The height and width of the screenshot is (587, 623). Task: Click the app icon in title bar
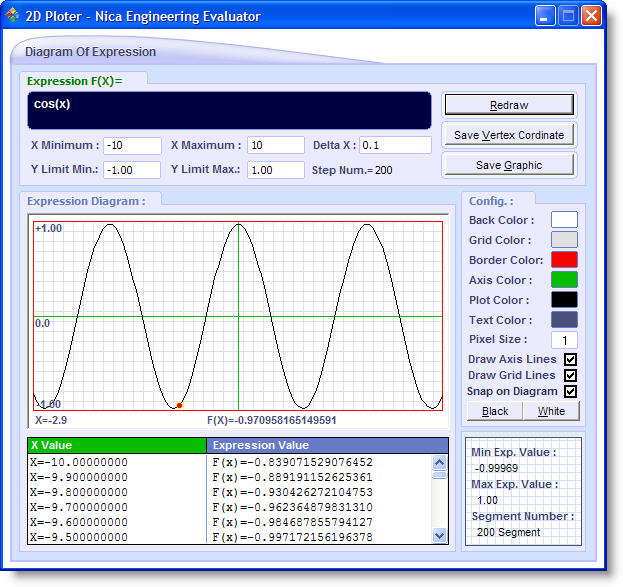coord(13,16)
